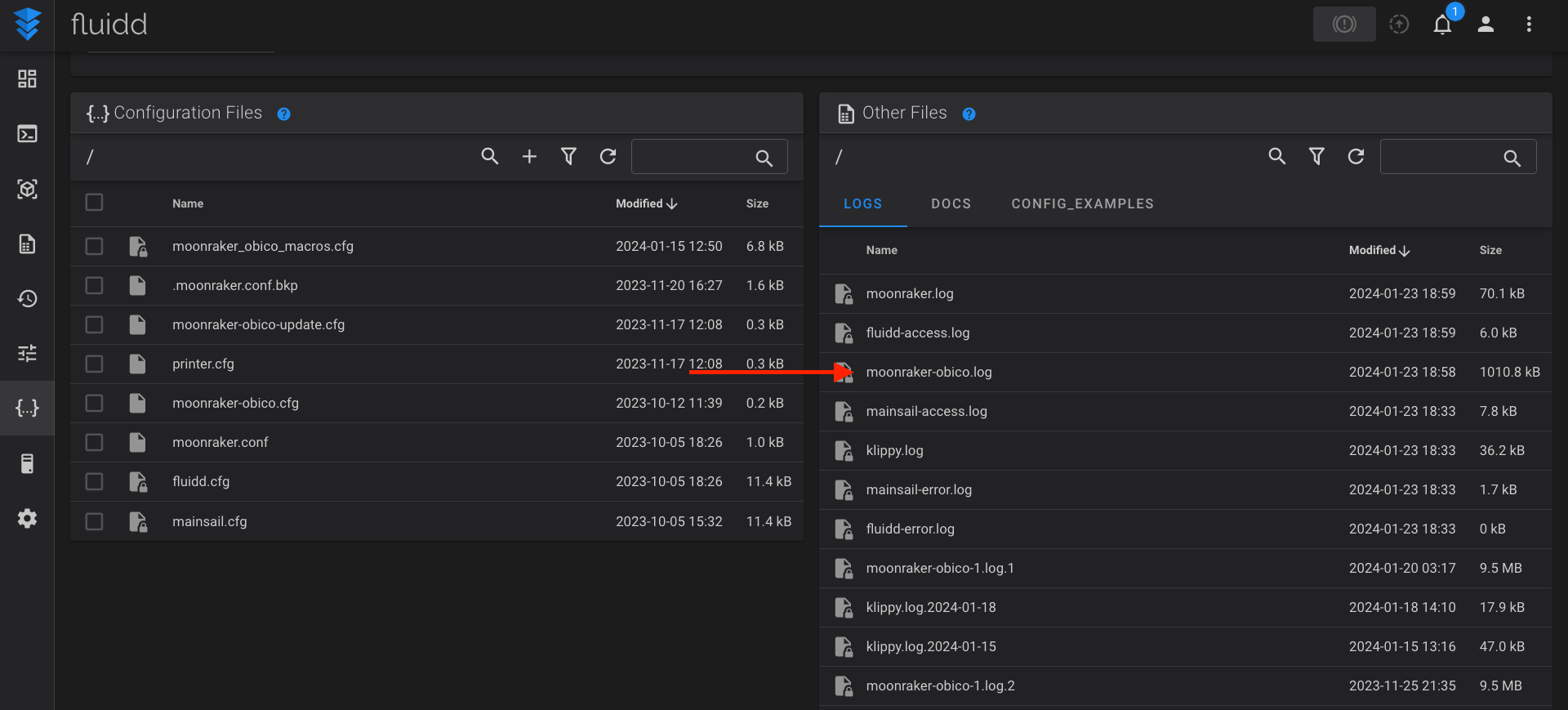The image size is (1568, 710).
Task: Open the Configuration braces sidebar icon
Action: [x=27, y=408]
